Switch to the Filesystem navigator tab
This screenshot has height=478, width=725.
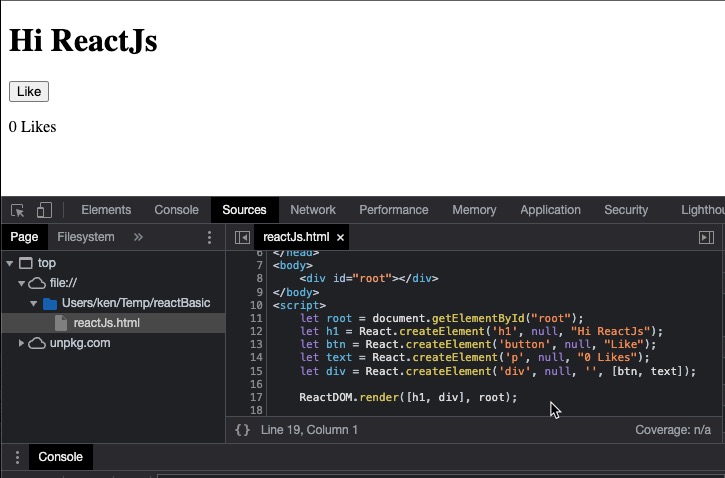[x=86, y=237]
